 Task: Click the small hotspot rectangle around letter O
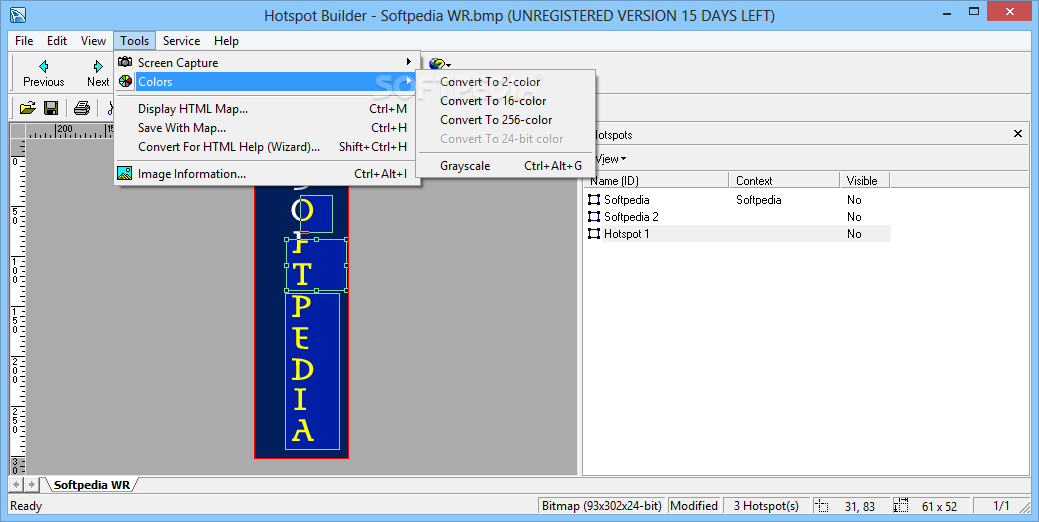[317, 214]
